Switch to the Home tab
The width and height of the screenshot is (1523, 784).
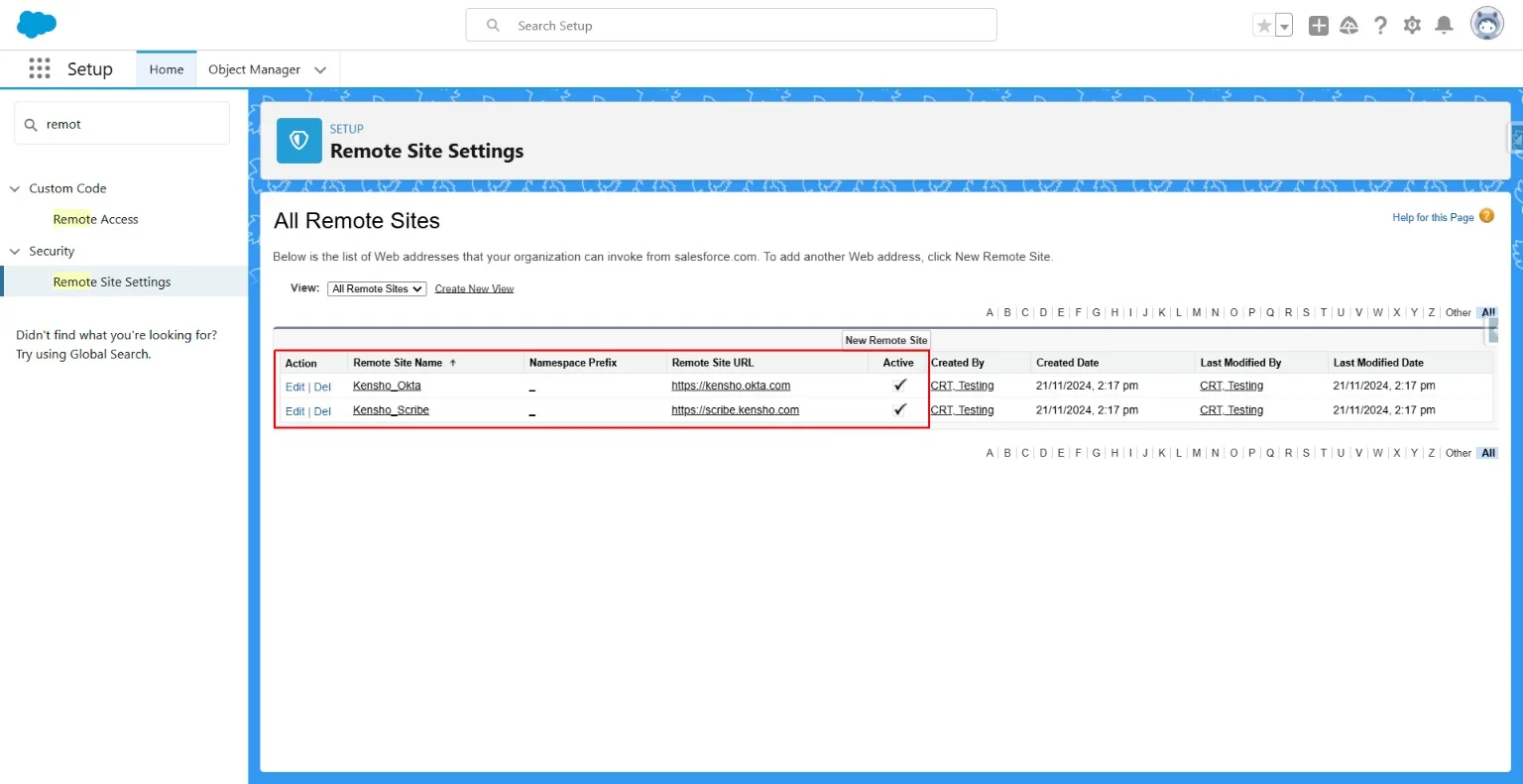tap(167, 69)
